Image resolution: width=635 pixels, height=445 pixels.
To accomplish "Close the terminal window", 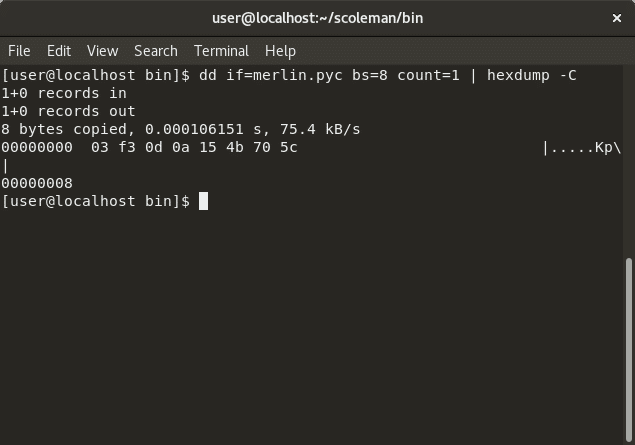I will [616, 18].
